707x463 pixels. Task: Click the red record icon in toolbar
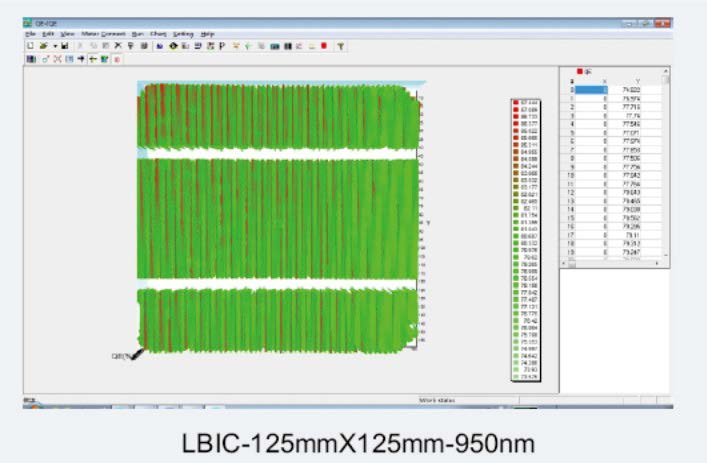pos(323,46)
